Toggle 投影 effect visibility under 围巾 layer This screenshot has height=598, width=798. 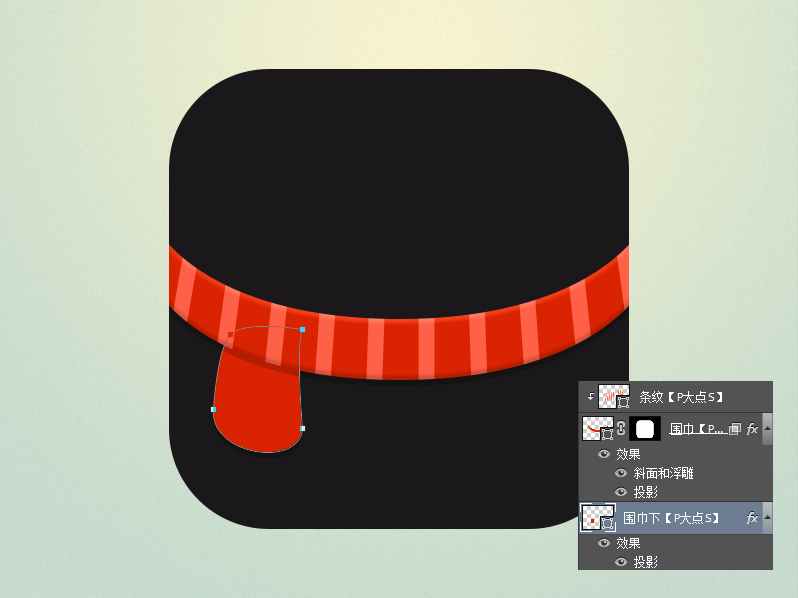click(621, 492)
